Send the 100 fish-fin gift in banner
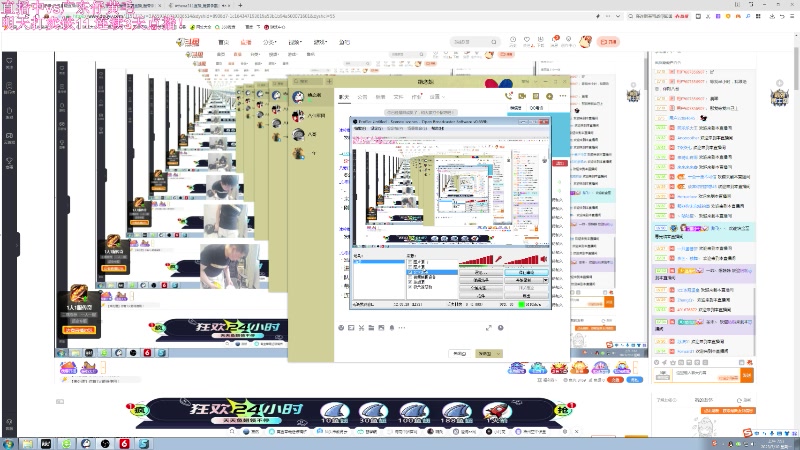The width and height of the screenshot is (800, 450). click(414, 413)
